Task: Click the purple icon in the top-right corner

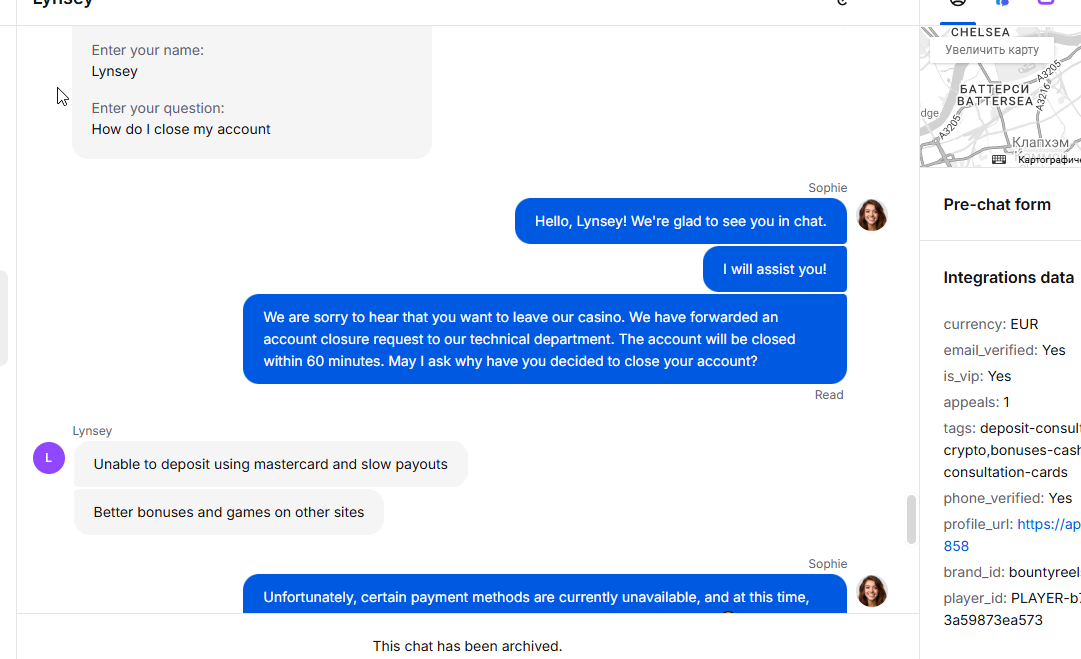Action: (x=1046, y=3)
